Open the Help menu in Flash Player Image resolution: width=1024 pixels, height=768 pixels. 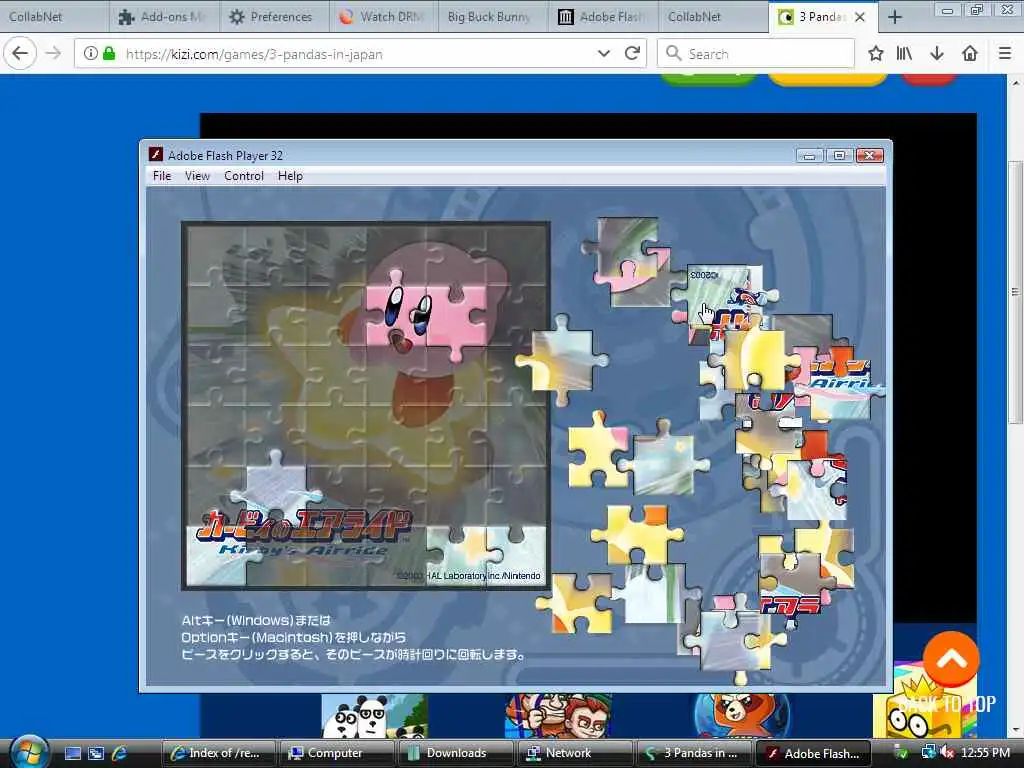290,176
